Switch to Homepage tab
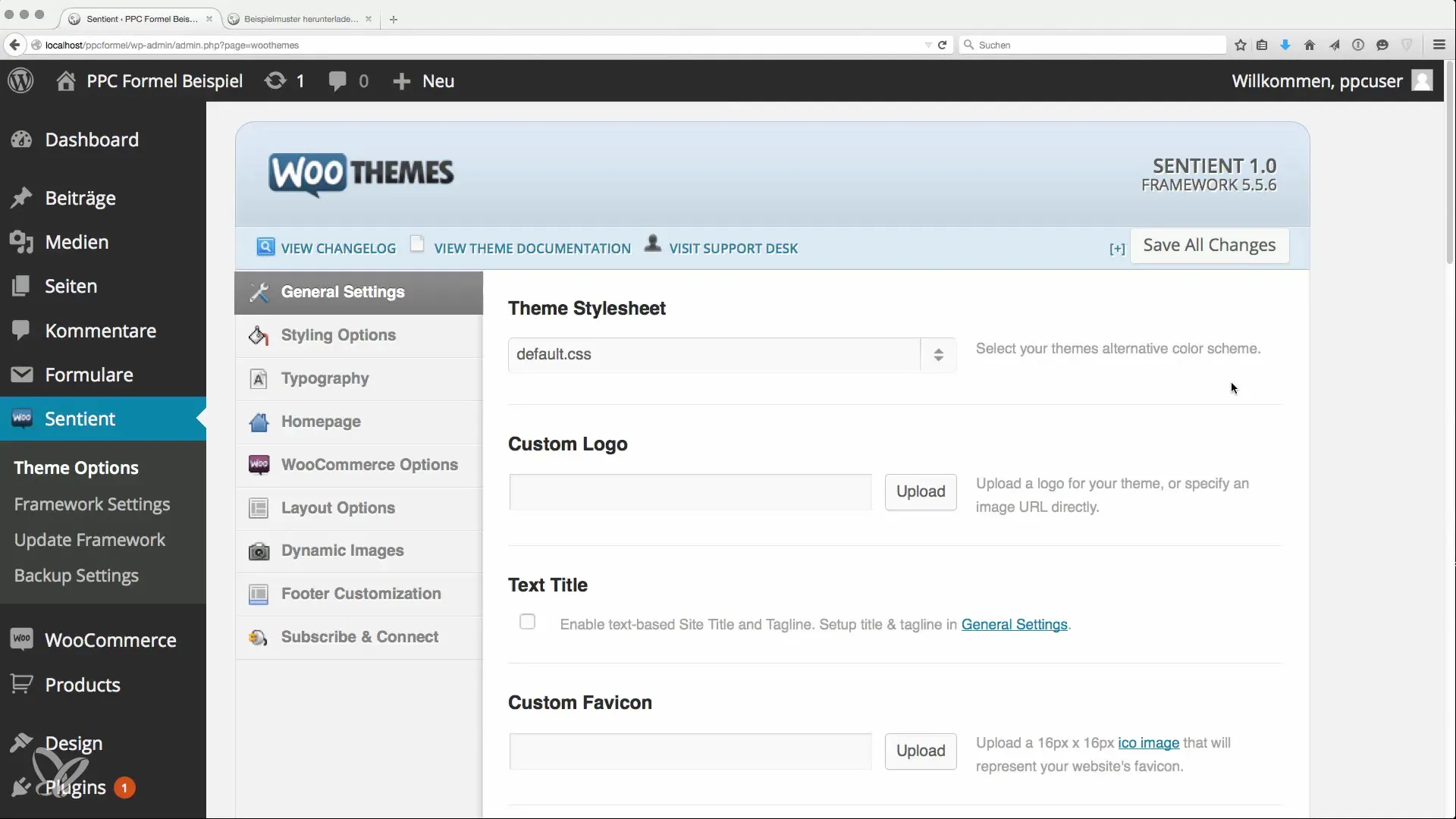 359,422
